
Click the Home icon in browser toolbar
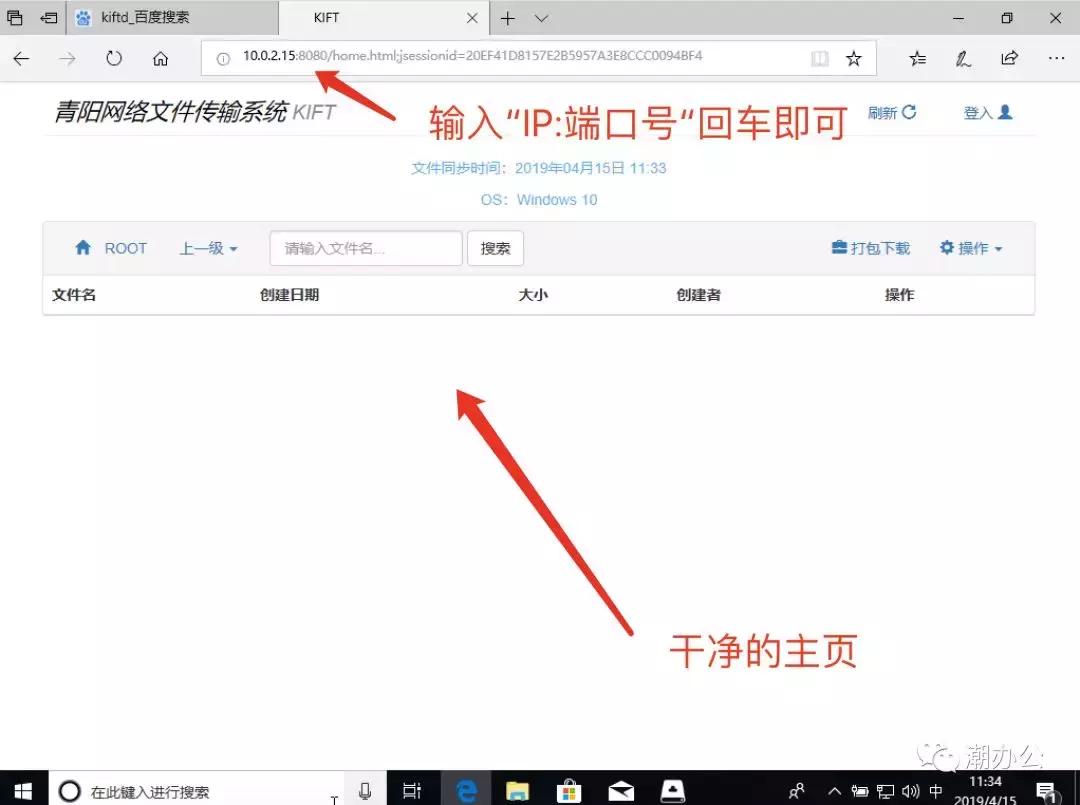(161, 58)
